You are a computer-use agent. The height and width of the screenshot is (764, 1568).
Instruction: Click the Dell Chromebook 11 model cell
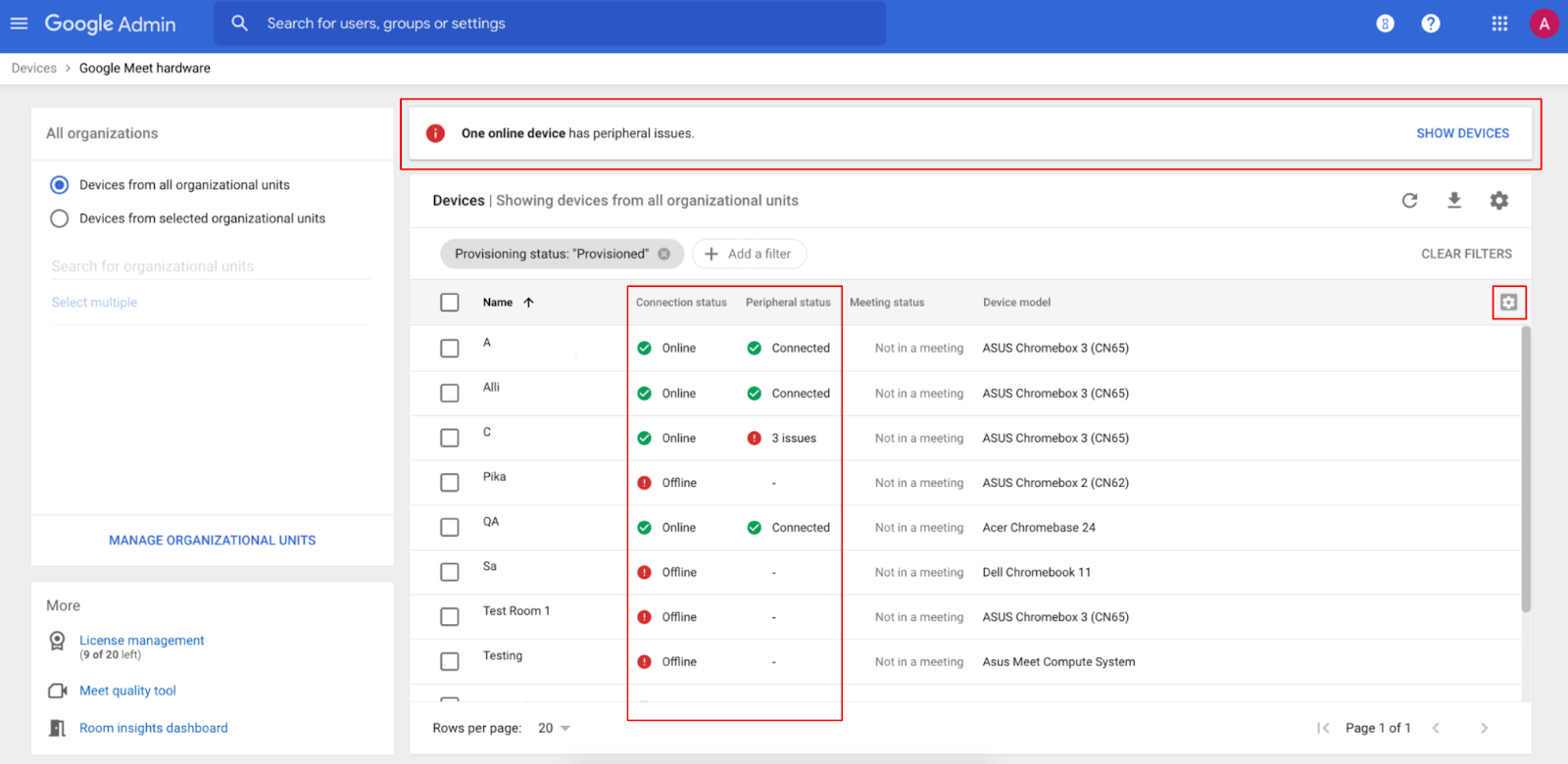1036,573
